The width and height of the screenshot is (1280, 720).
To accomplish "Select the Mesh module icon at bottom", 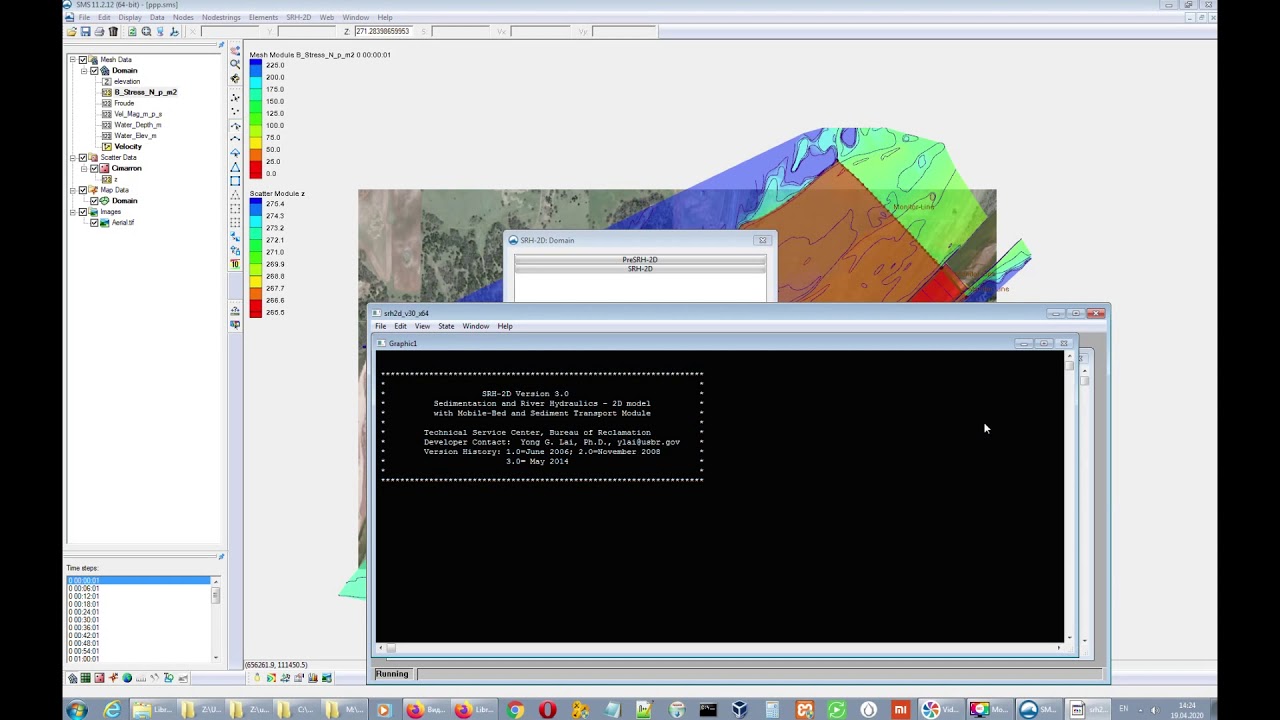I will pyautogui.click(x=72, y=678).
